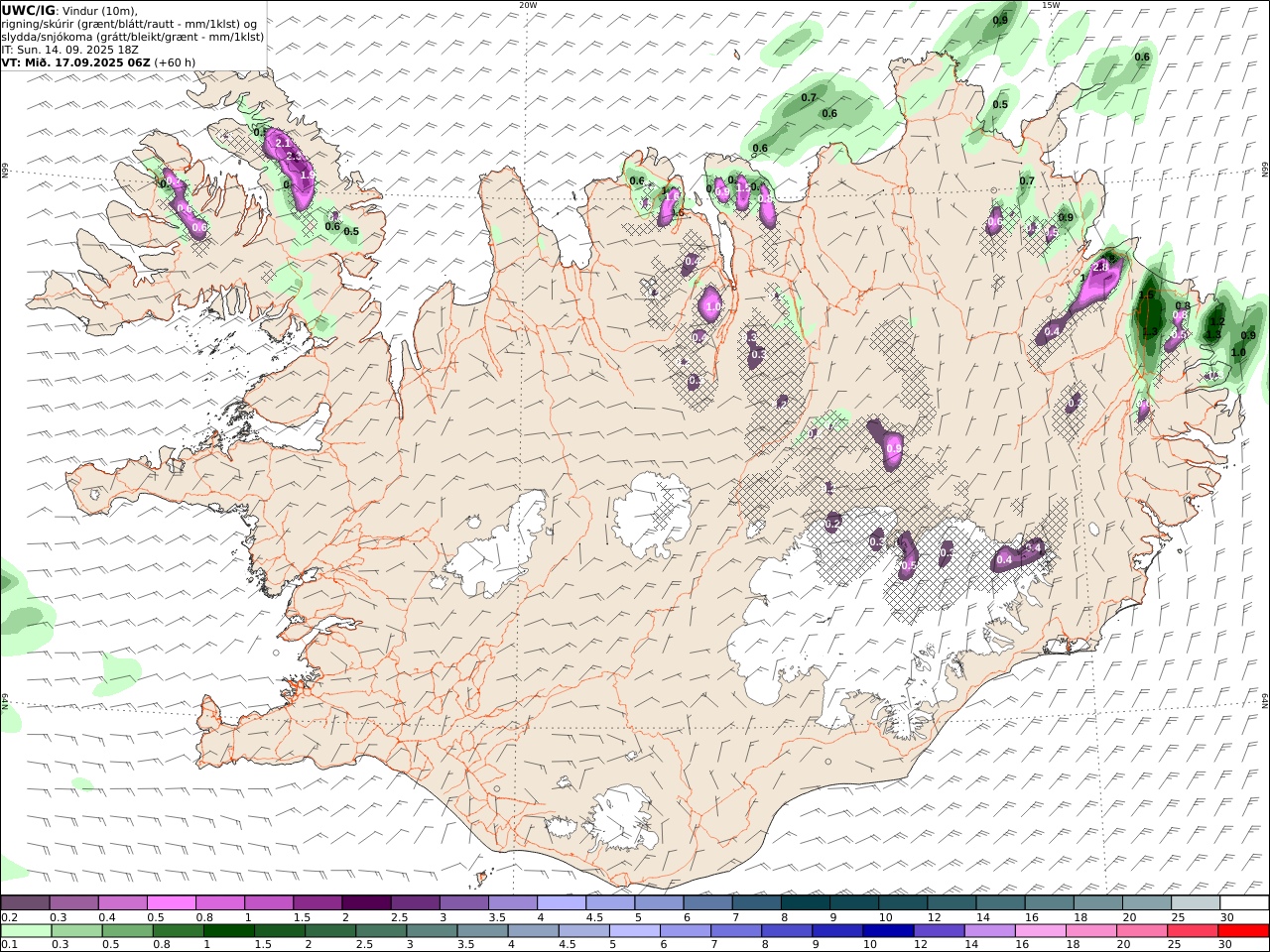Select bottom-row legend swatch between 2 and 2.5
1270x952 pixels.
330,930
